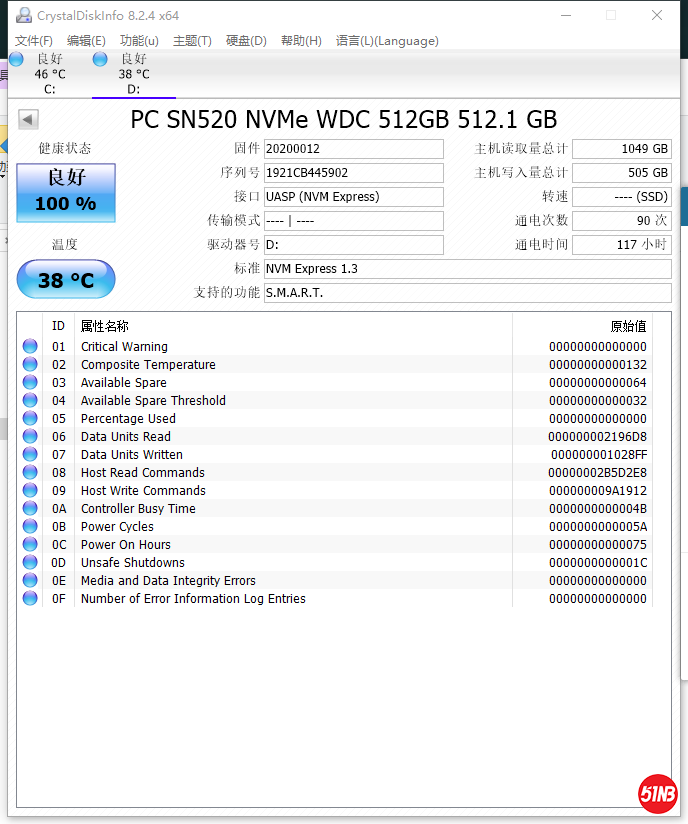
Task: Open the 文件(F) menu
Action: tap(34, 41)
